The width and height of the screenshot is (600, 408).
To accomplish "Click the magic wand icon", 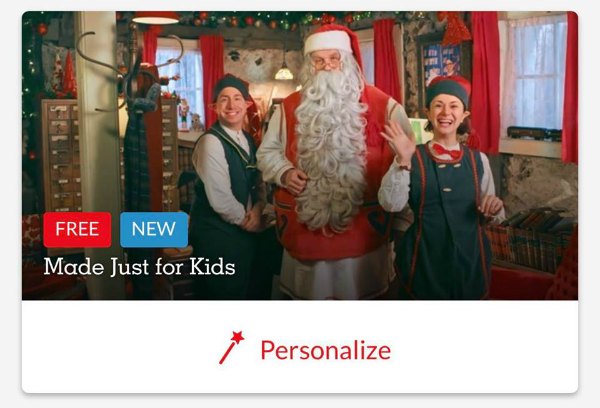I will pyautogui.click(x=232, y=348).
